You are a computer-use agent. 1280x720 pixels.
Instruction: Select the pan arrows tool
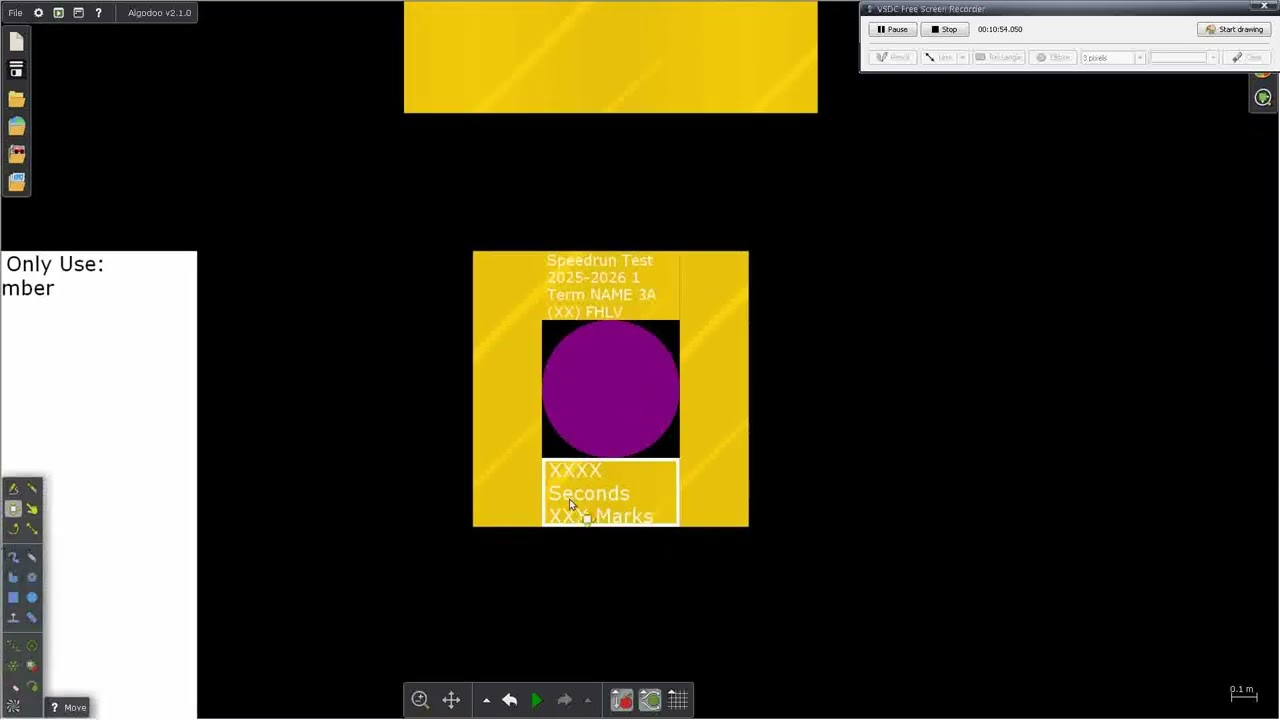click(451, 700)
